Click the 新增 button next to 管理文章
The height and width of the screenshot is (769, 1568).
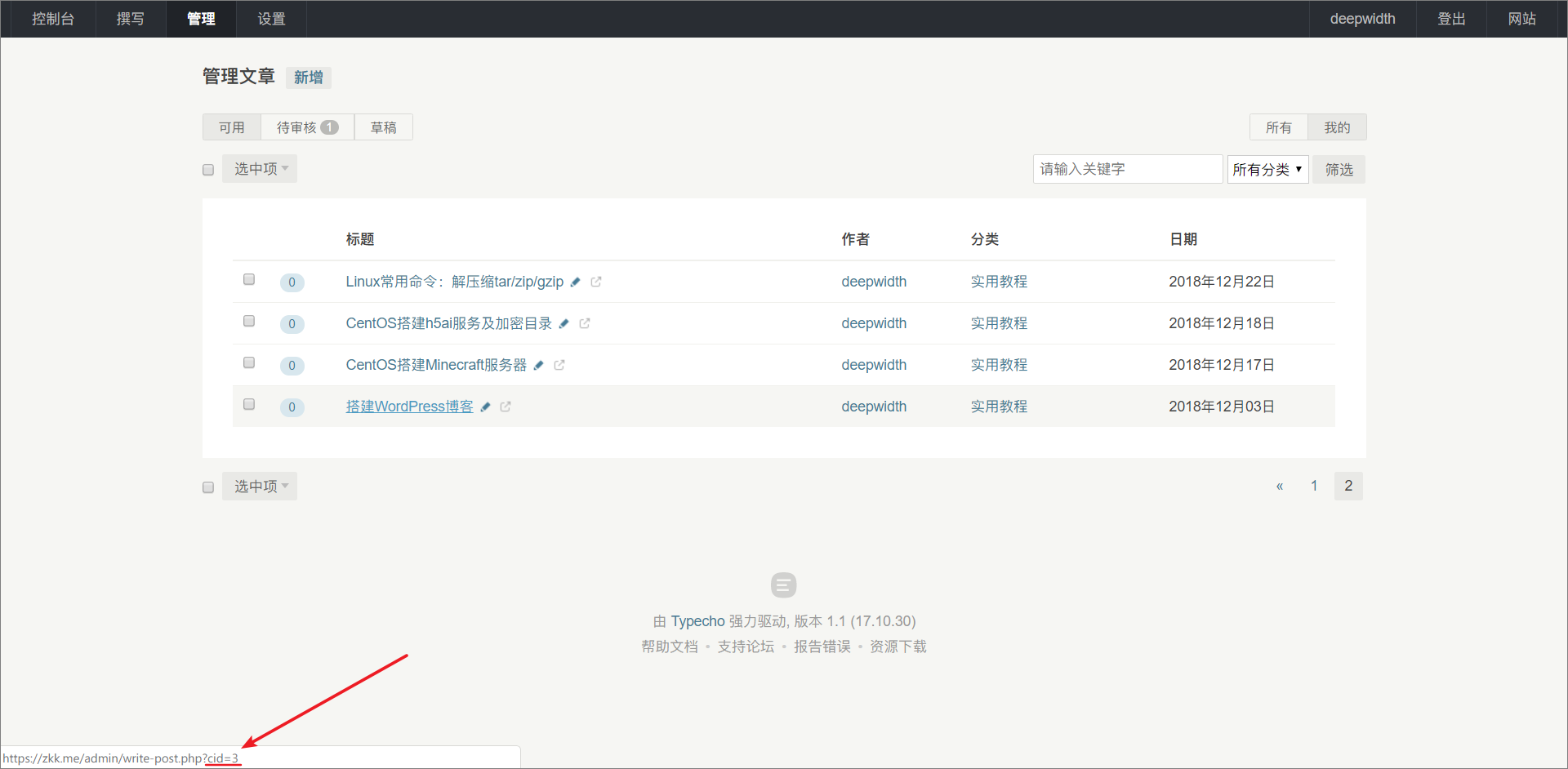click(x=308, y=78)
